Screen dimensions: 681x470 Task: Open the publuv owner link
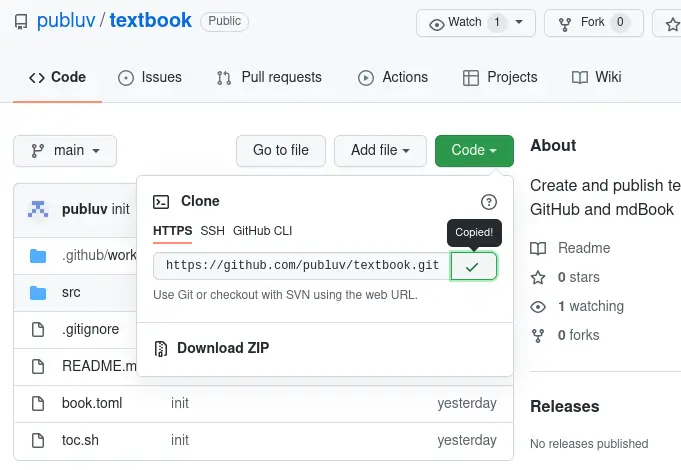tap(66, 20)
